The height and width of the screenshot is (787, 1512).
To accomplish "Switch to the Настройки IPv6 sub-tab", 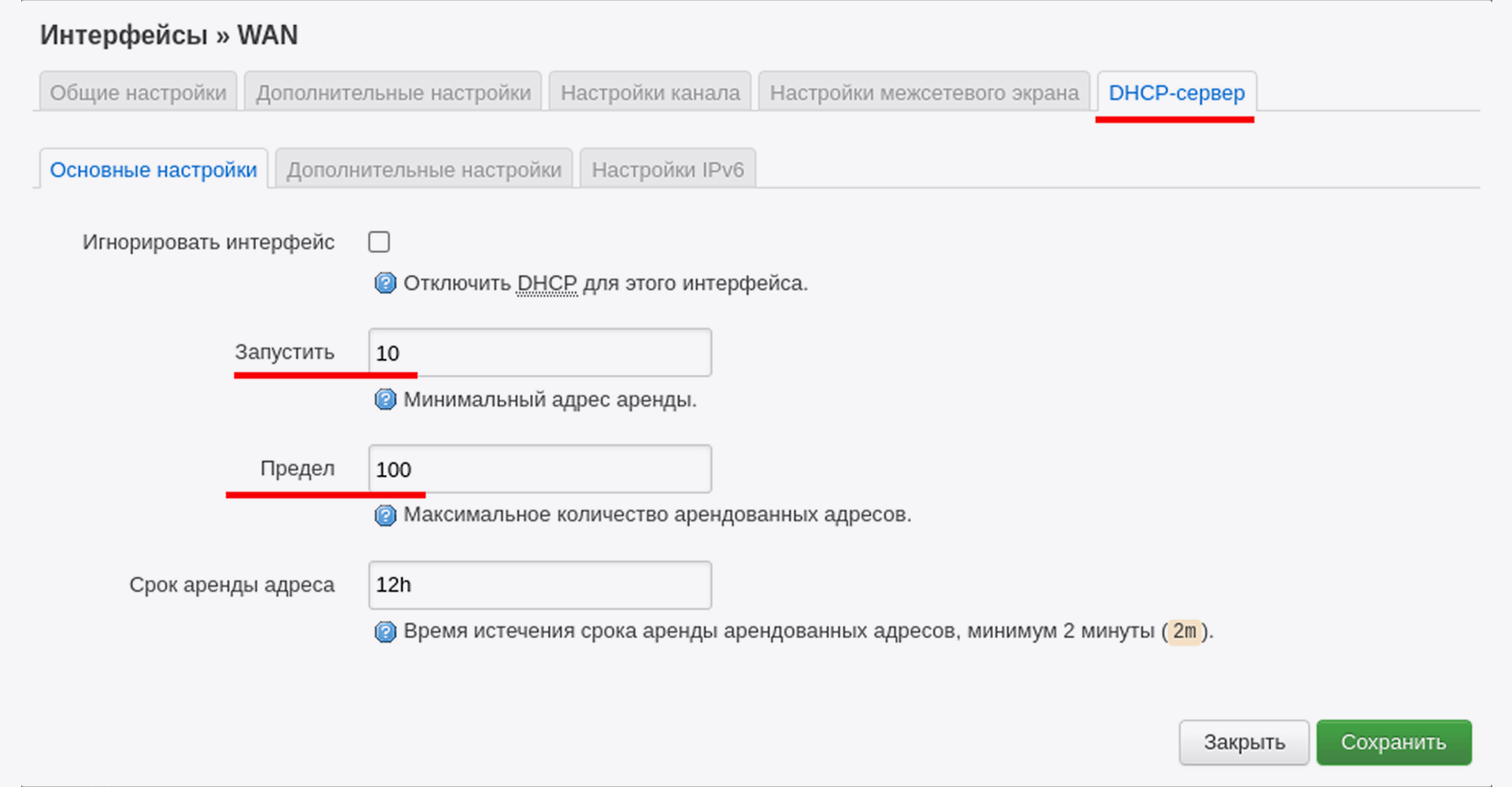I will (667, 170).
